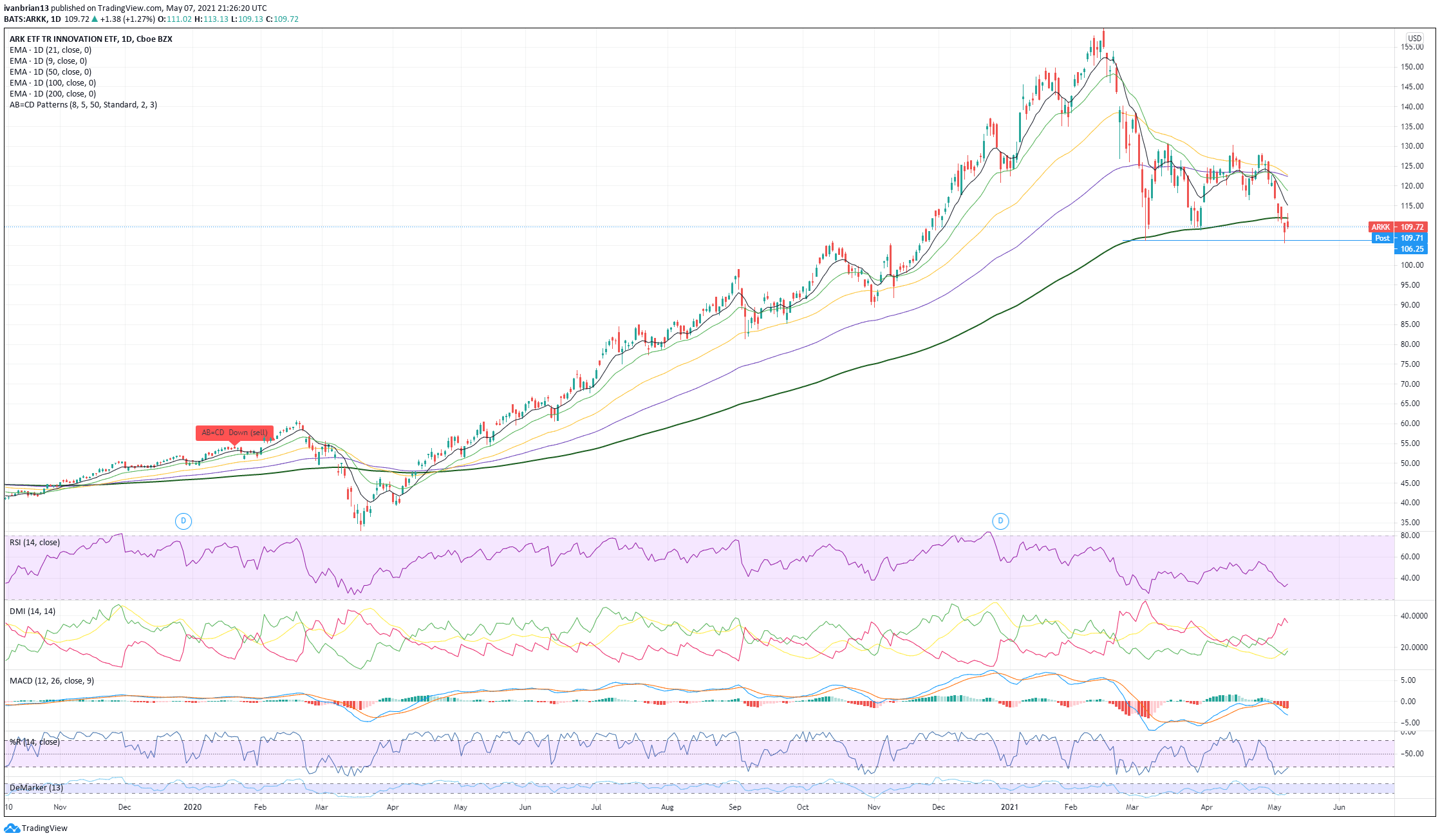Screen dimensions: 1440x840
Task: Click the ivanbrian13 published on TradingView.com header
Action: coord(135,8)
